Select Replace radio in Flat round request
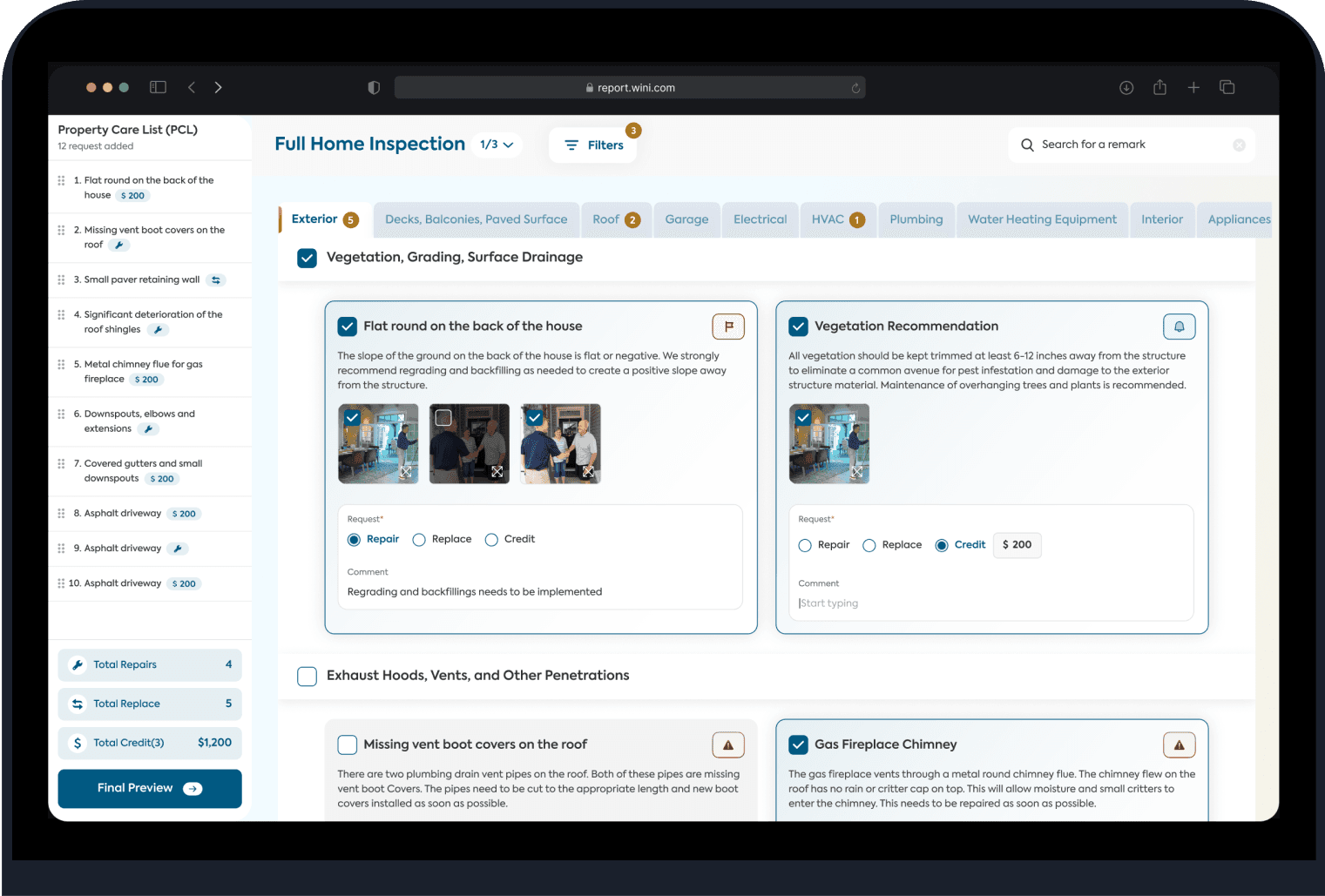The height and width of the screenshot is (896, 1325). pyautogui.click(x=419, y=540)
